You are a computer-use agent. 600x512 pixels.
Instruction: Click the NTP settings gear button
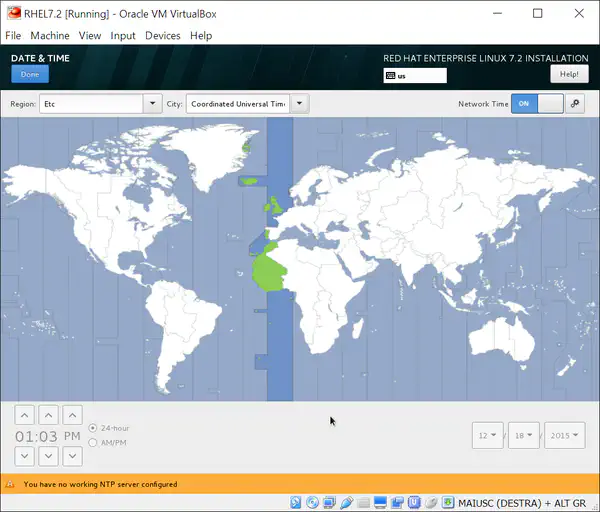click(575, 104)
